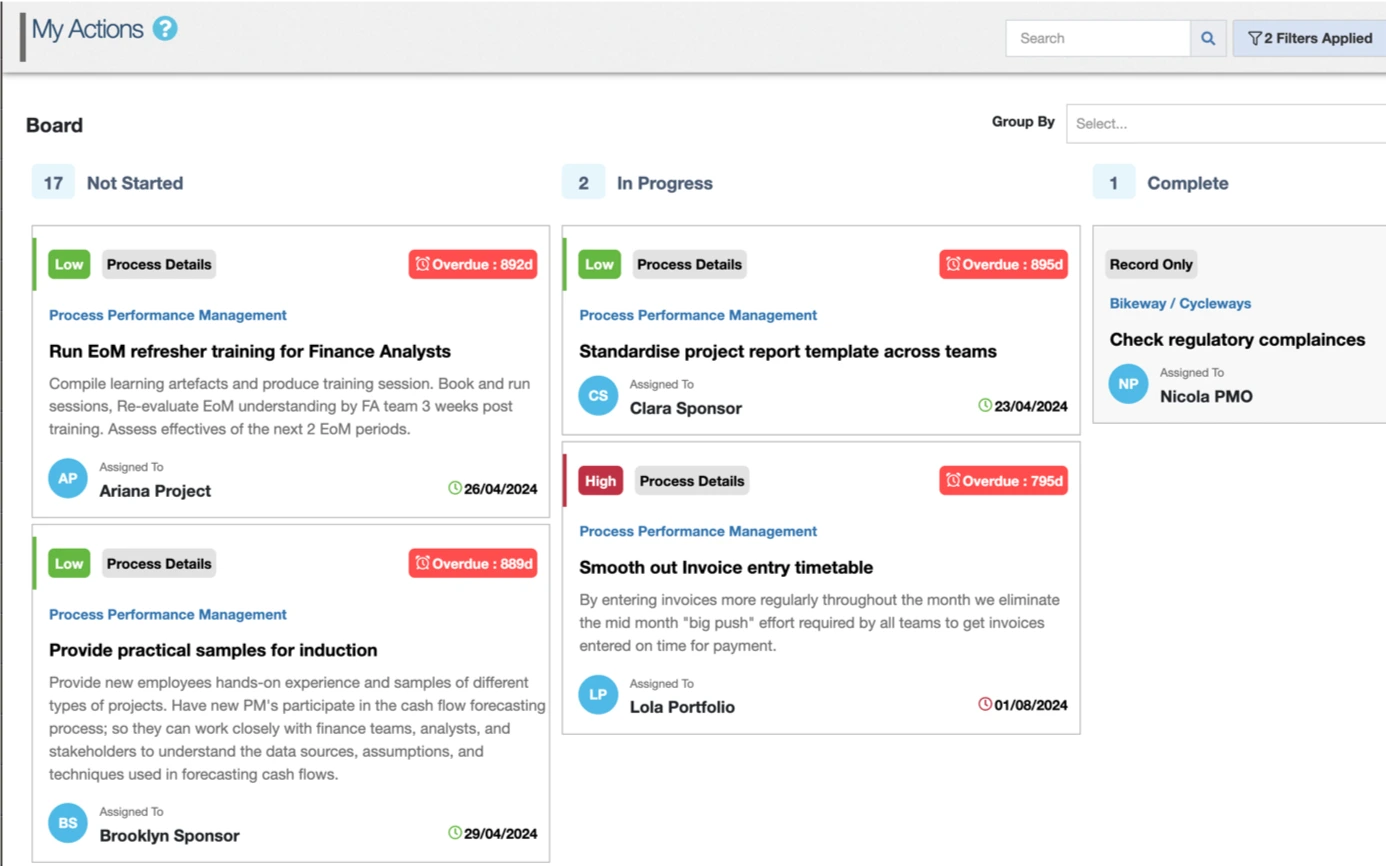Click the High priority tag
1386x866 pixels.
(x=600, y=480)
